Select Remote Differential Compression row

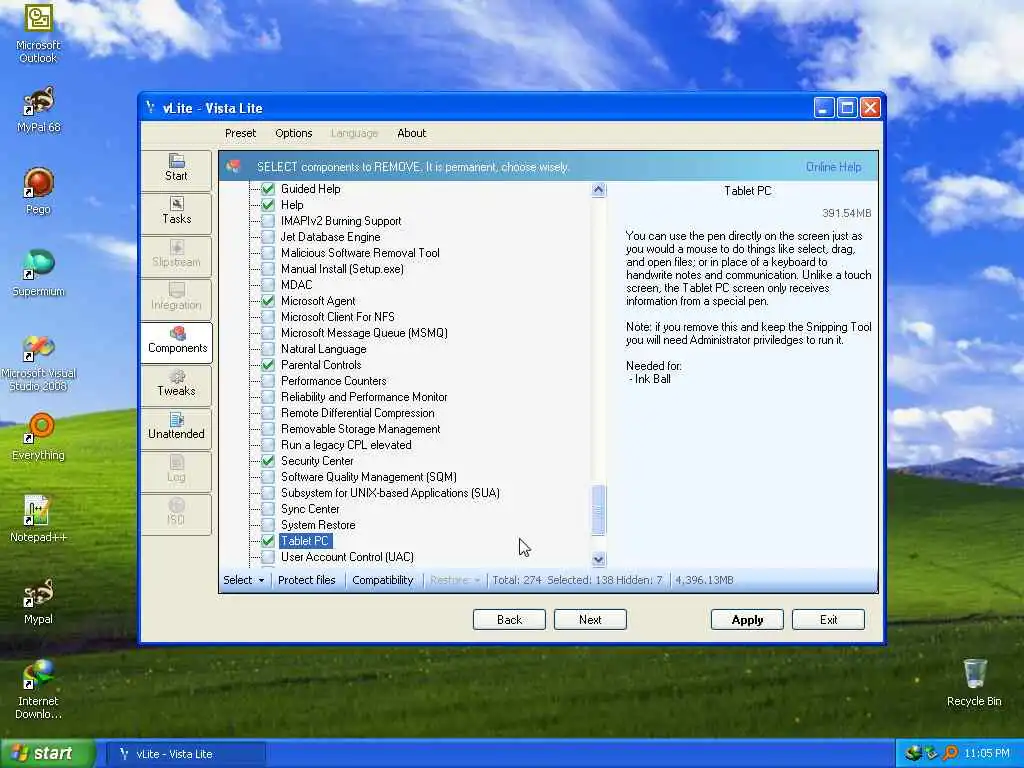(x=357, y=413)
